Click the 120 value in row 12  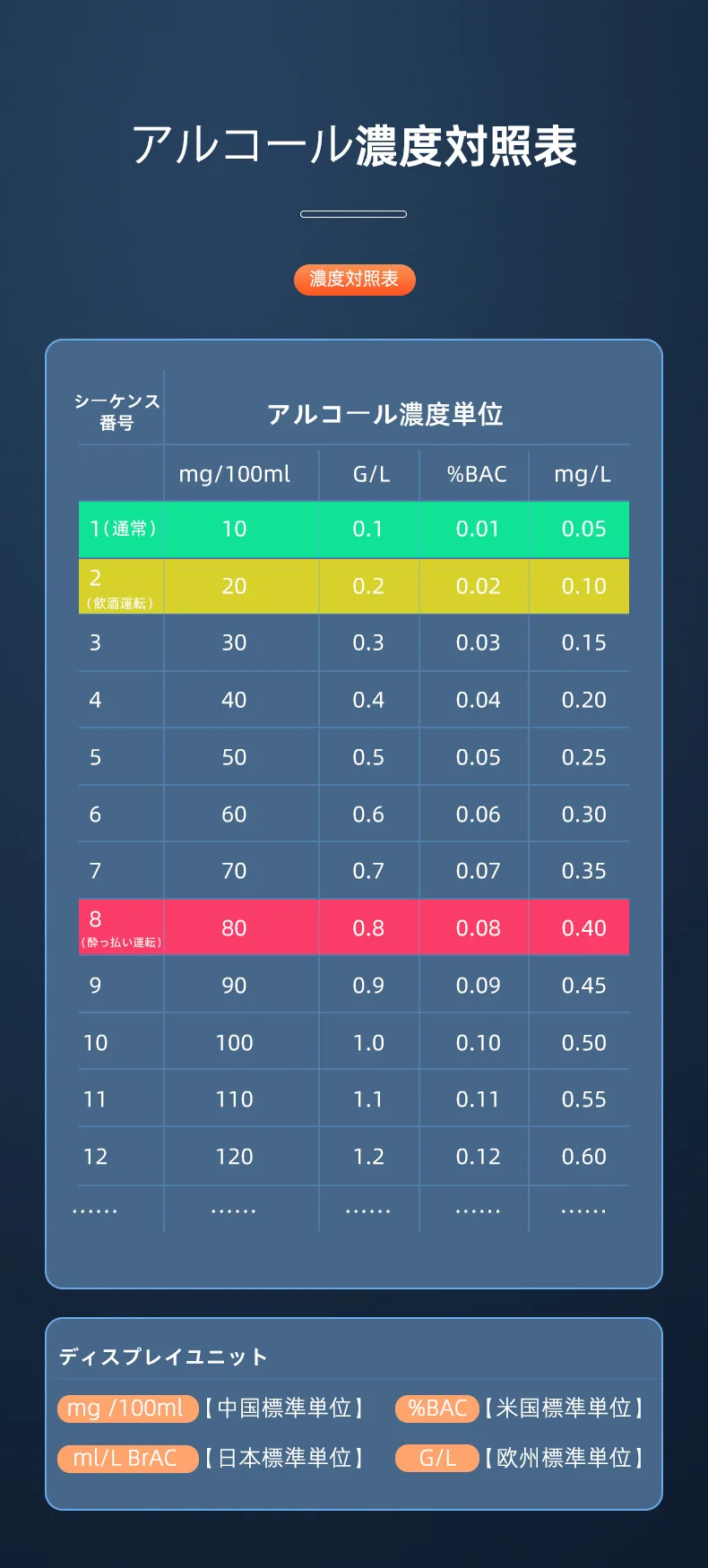(234, 1157)
